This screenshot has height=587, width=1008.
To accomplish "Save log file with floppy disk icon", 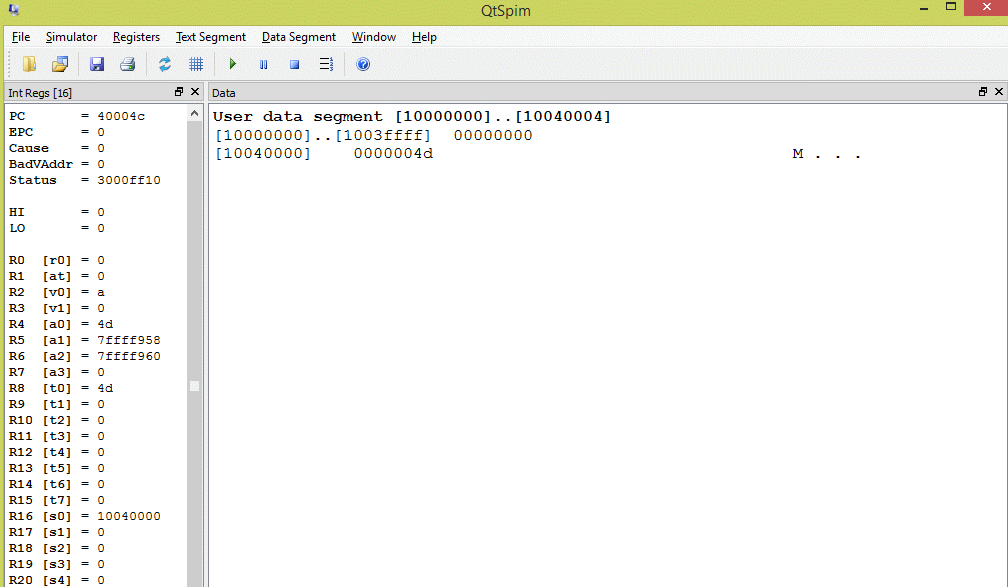I will (x=97, y=64).
